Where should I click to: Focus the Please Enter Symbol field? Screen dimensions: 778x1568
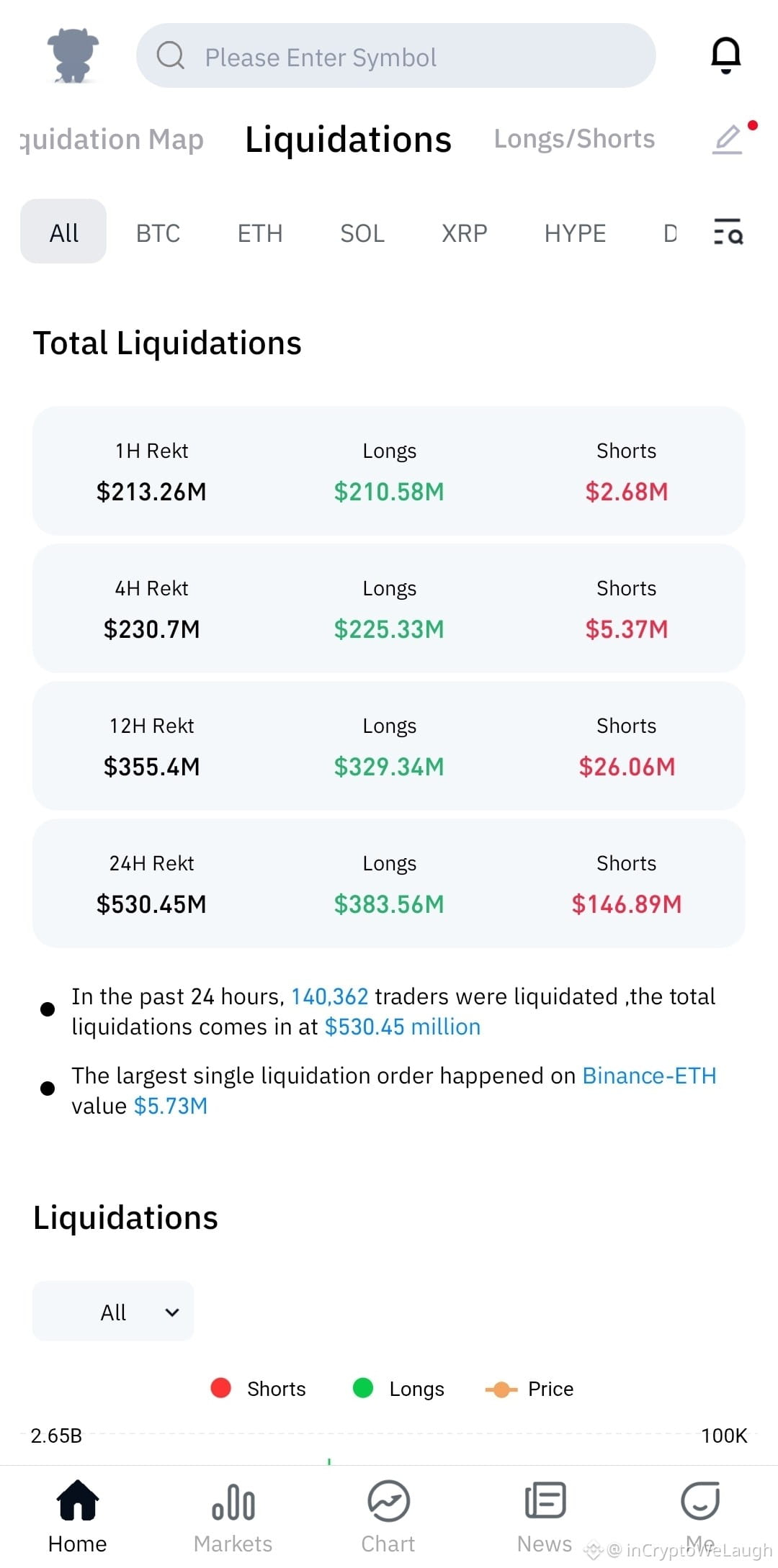click(x=395, y=55)
